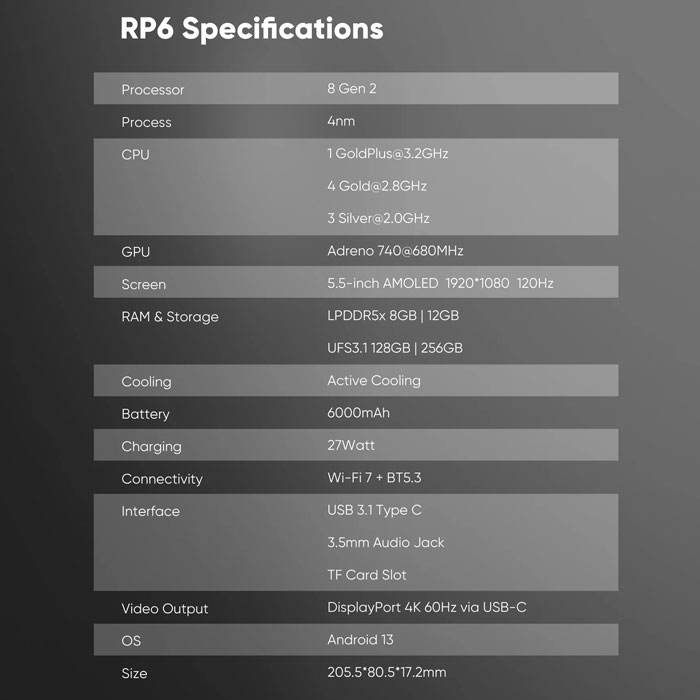Select the 3 Silver@2.0GHz CPU entry
The image size is (700, 700).
[x=378, y=218]
